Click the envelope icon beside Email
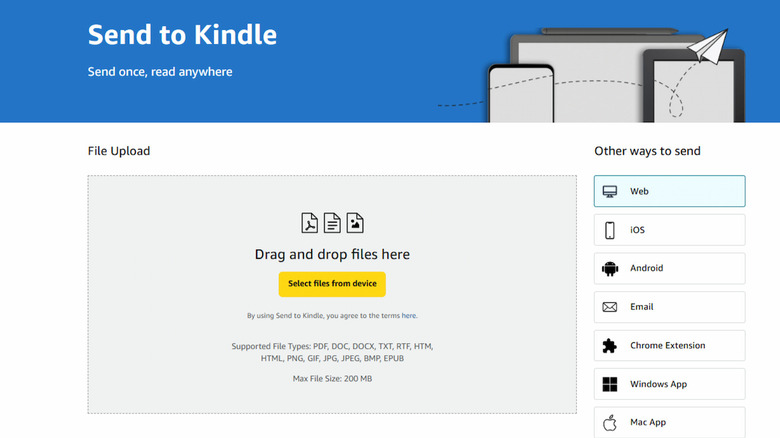This screenshot has height=438, width=780. pos(610,307)
